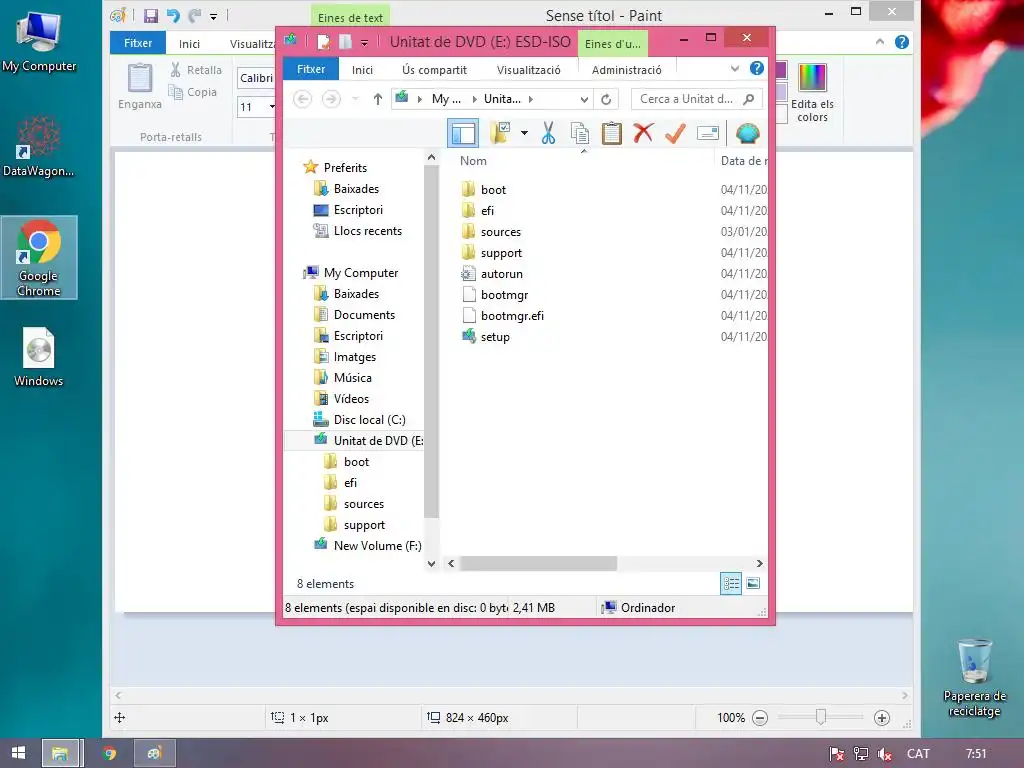The width and height of the screenshot is (1024, 768).
Task: Click breadcrumb arrow after Unita... in address bar
Action: coord(530,99)
